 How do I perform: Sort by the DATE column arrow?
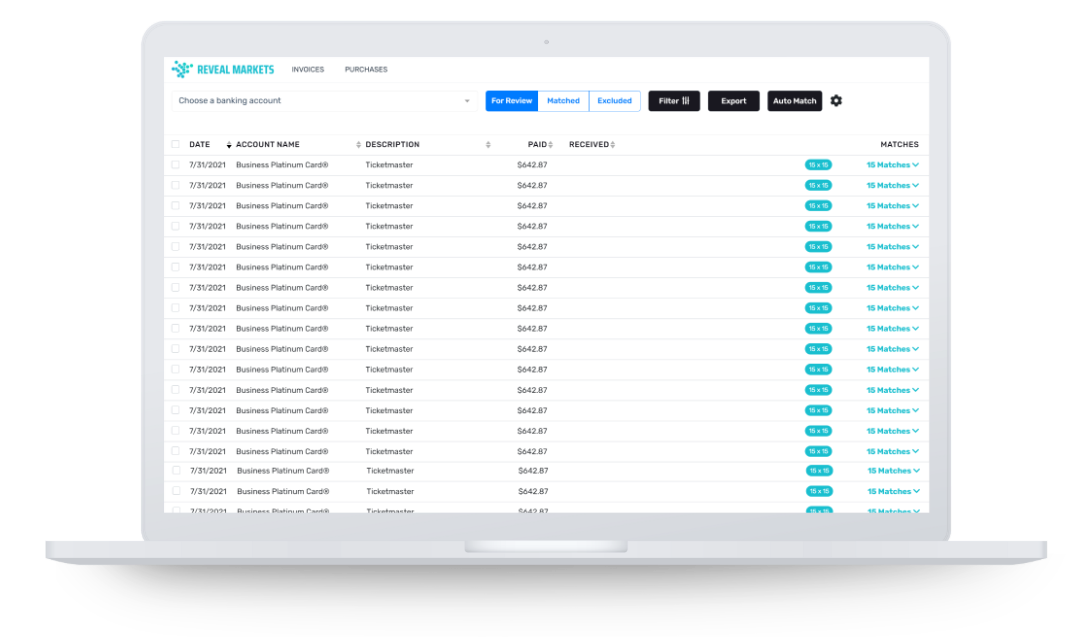(229, 145)
